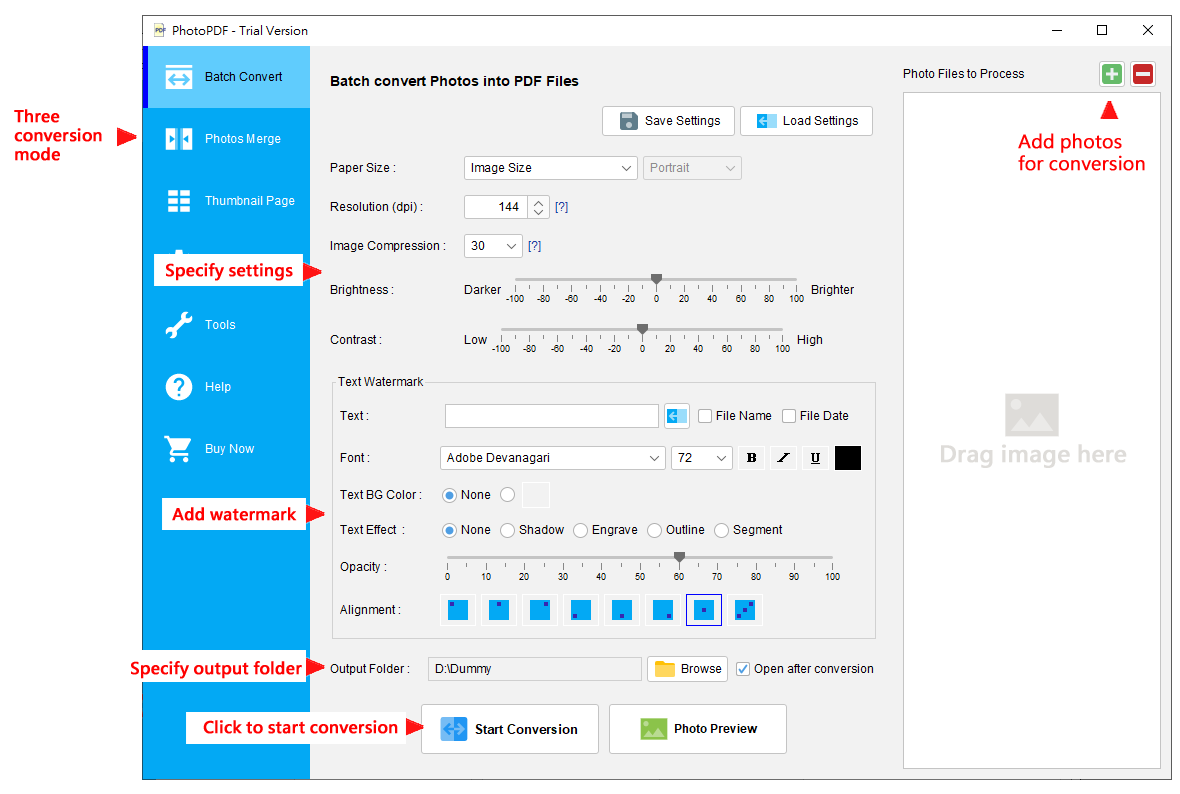1180x794 pixels.
Task: Click the Output Folder path field
Action: pos(535,669)
